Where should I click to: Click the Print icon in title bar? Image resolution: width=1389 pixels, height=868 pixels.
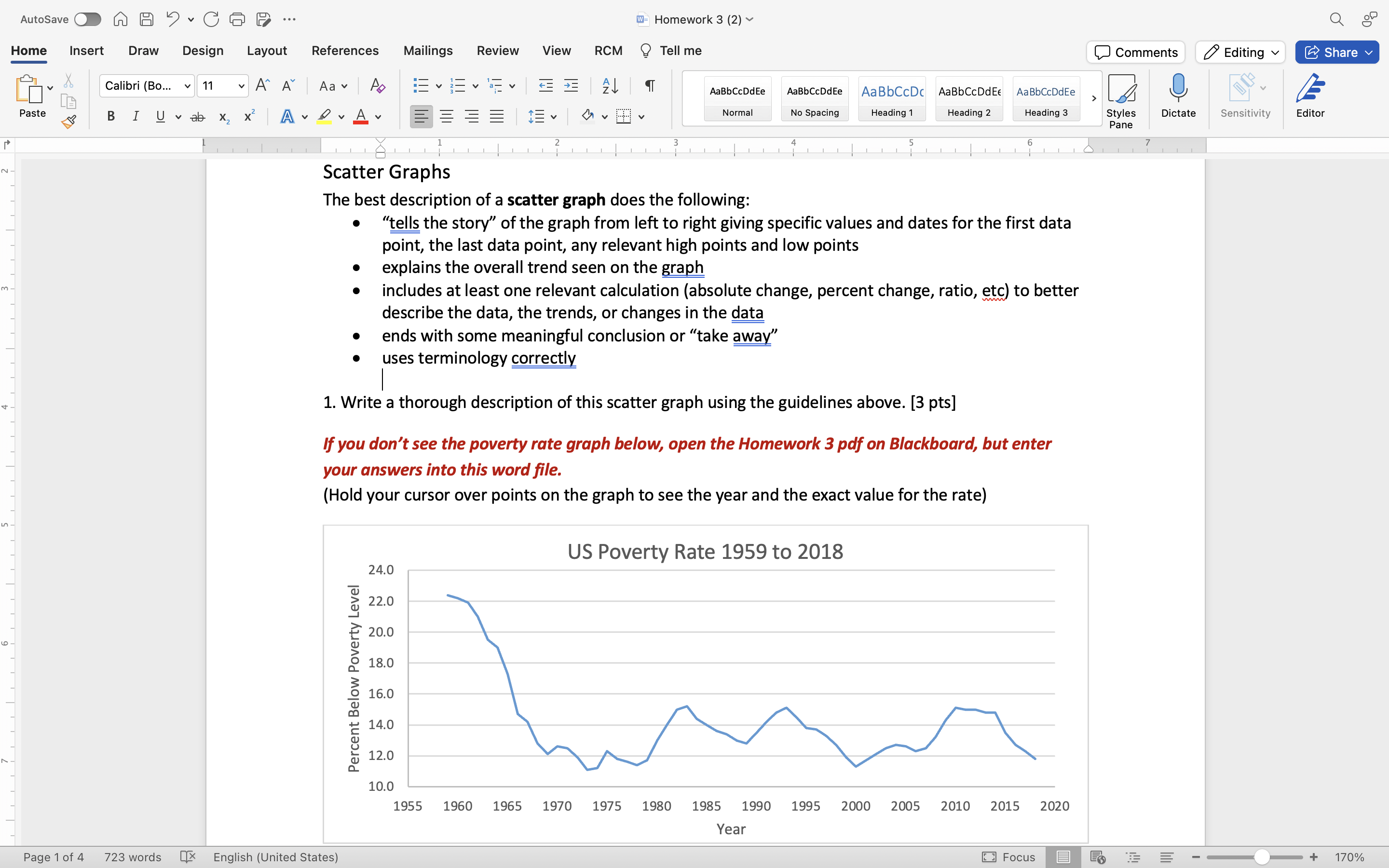point(237,19)
